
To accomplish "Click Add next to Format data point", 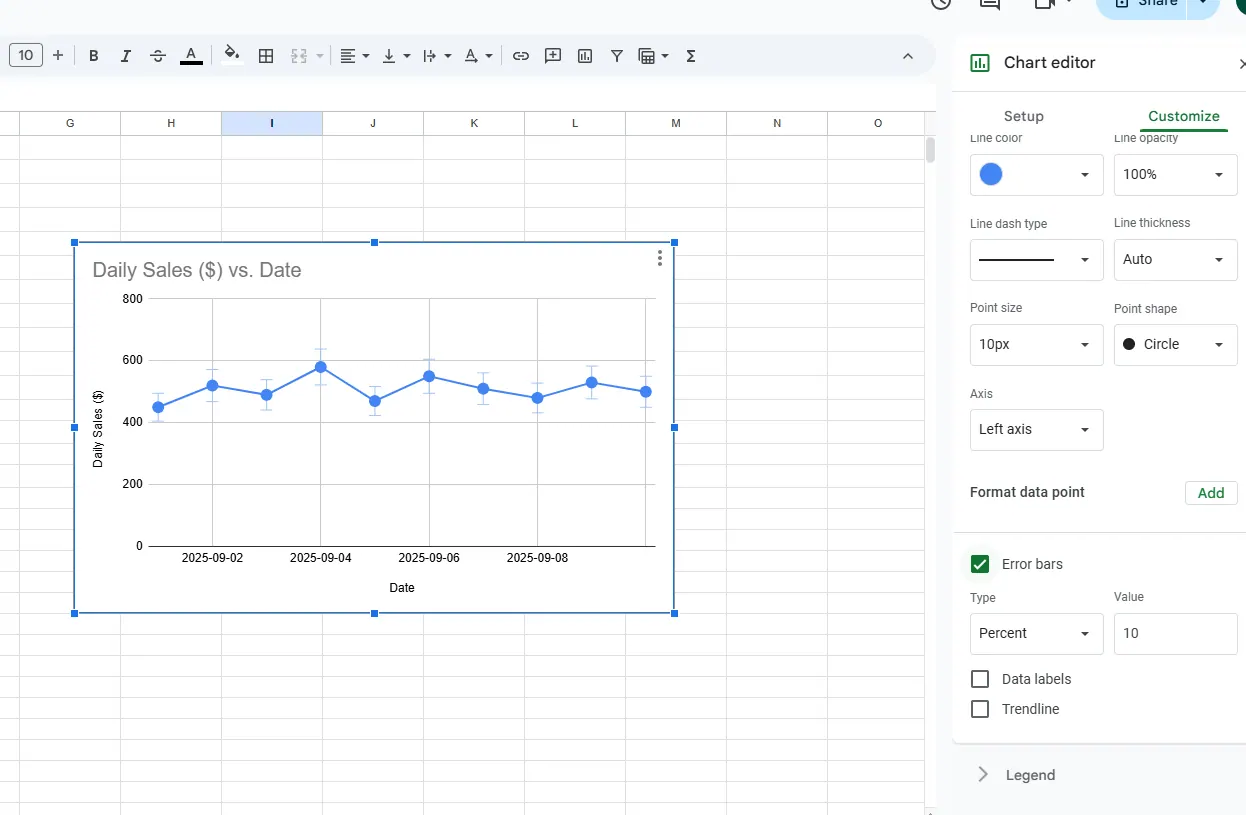I will (x=1210, y=492).
